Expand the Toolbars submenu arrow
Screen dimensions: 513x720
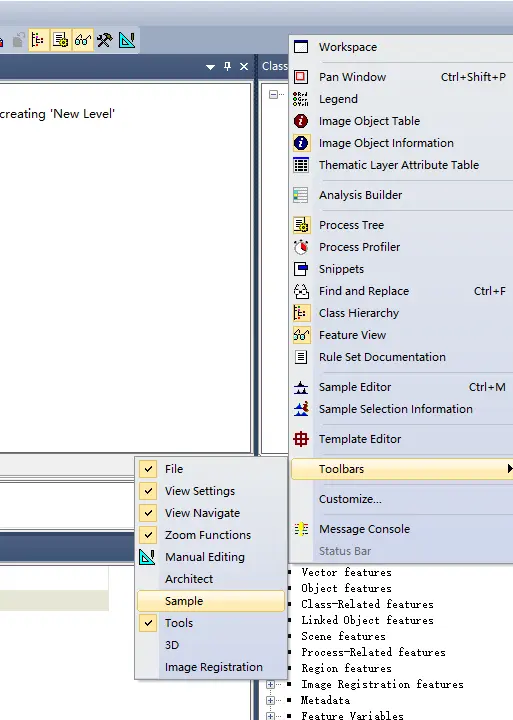pyautogui.click(x=509, y=468)
